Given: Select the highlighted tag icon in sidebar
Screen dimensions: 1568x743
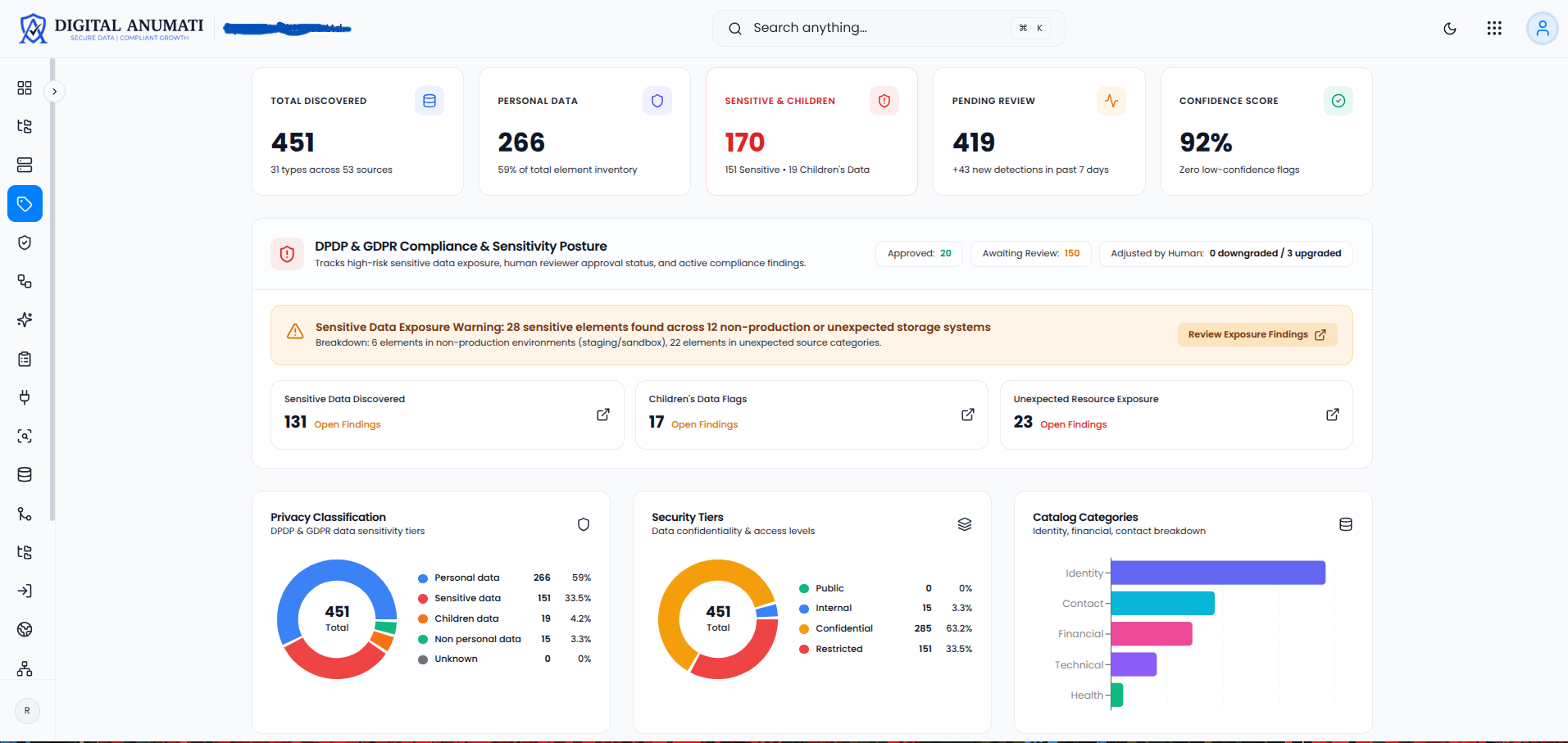Looking at the screenshot, I should click(25, 204).
